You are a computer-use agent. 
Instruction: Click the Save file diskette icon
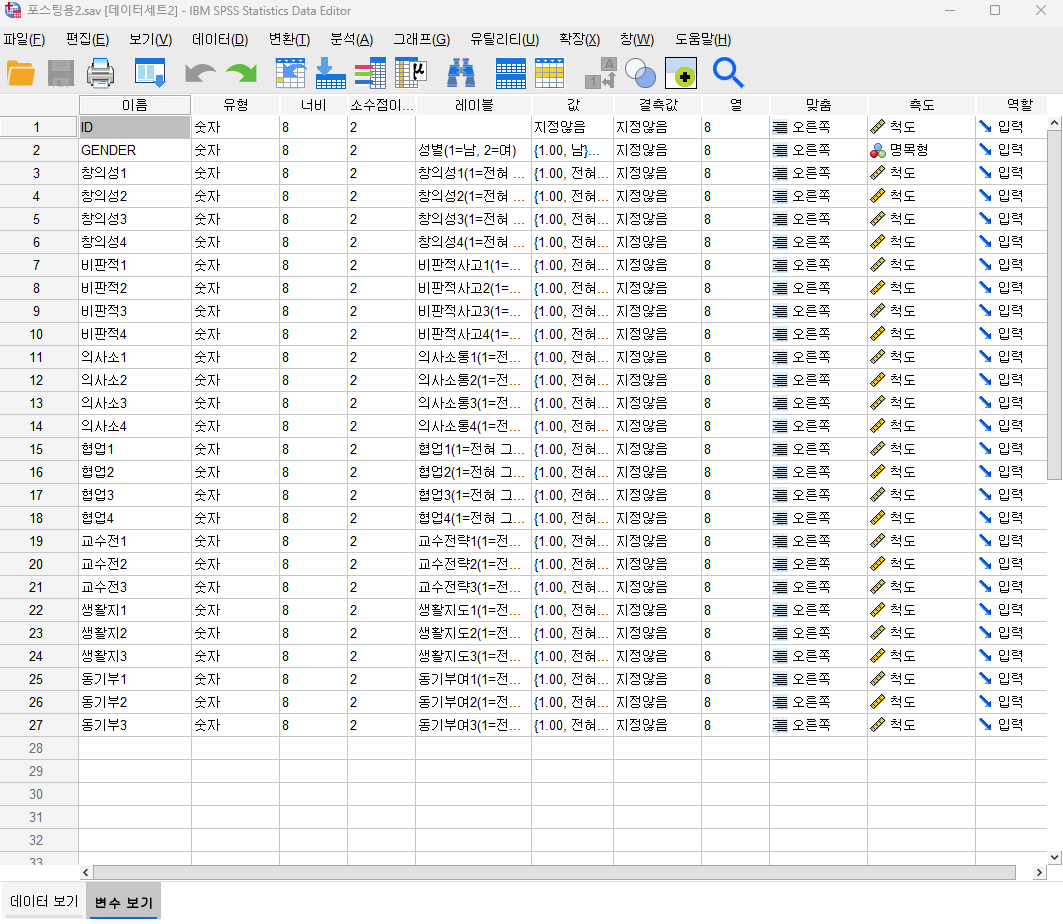coord(60,73)
